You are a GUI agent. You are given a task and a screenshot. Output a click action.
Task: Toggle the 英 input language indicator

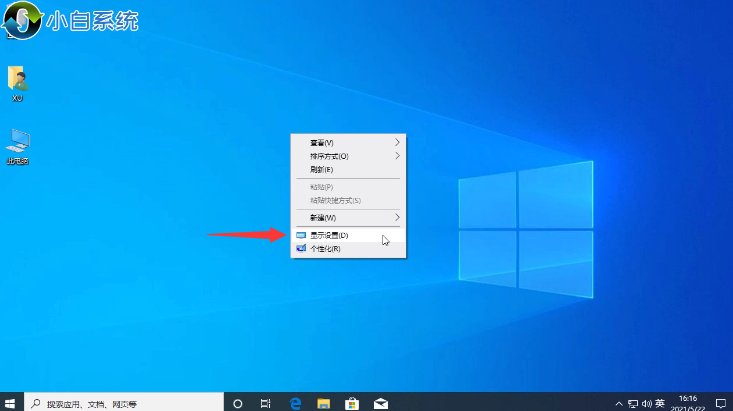[659, 403]
